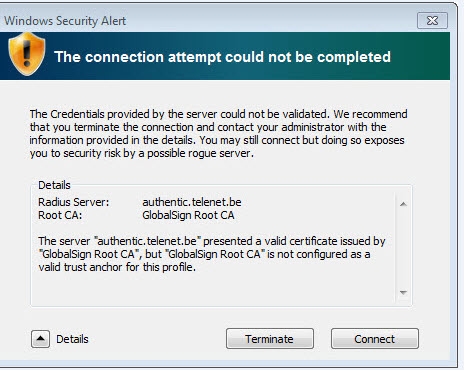
Task: Click the Windows Security Alert title text
Action: point(65,21)
